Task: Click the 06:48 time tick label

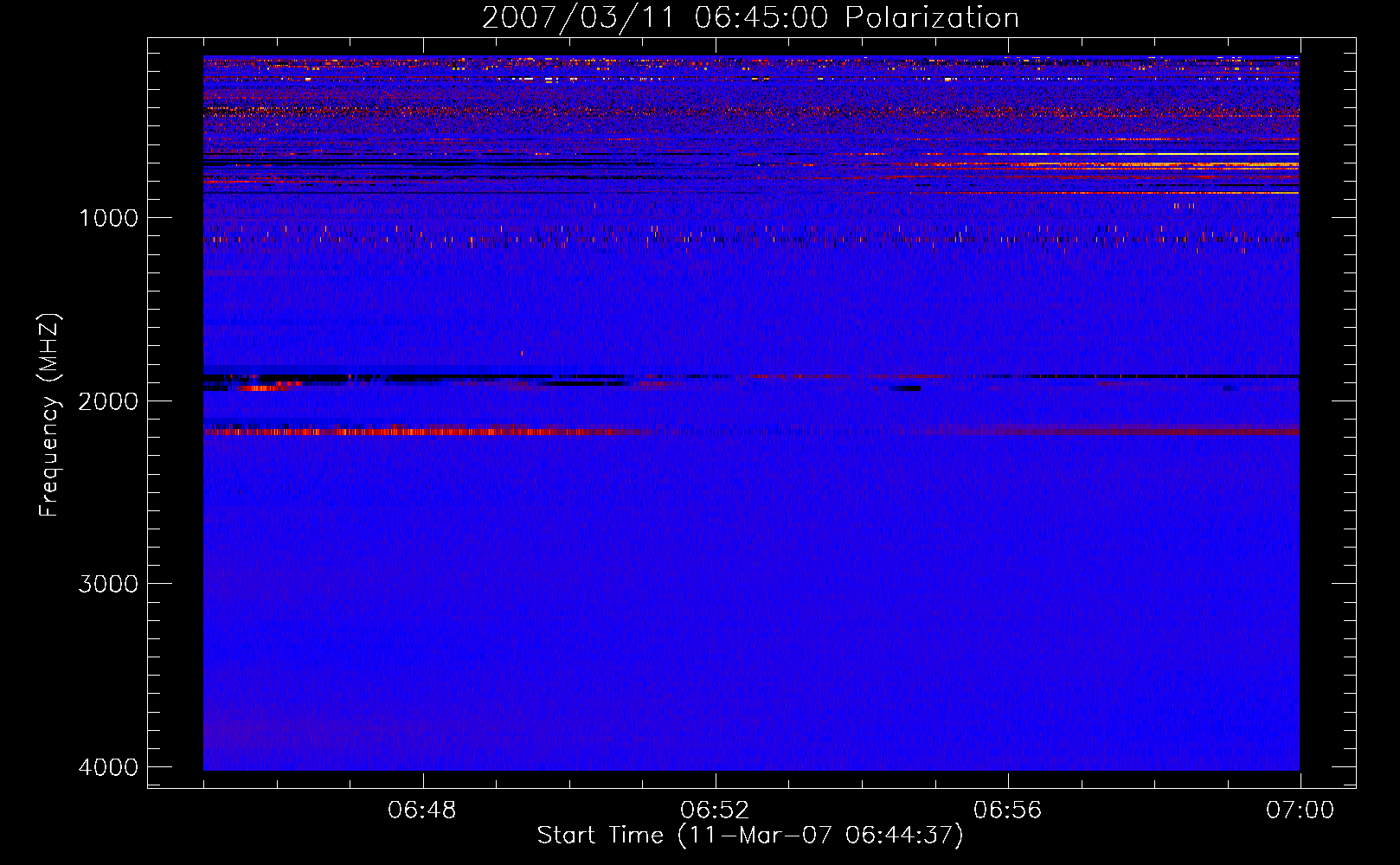Action: [x=422, y=811]
